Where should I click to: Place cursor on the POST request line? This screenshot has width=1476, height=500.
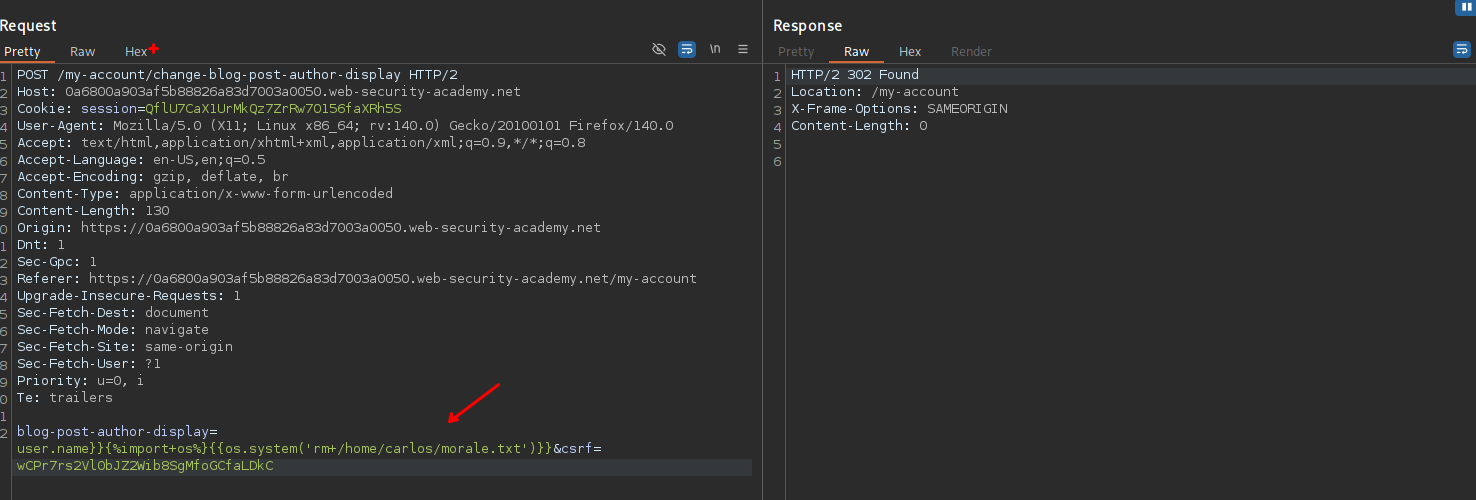(x=237, y=75)
